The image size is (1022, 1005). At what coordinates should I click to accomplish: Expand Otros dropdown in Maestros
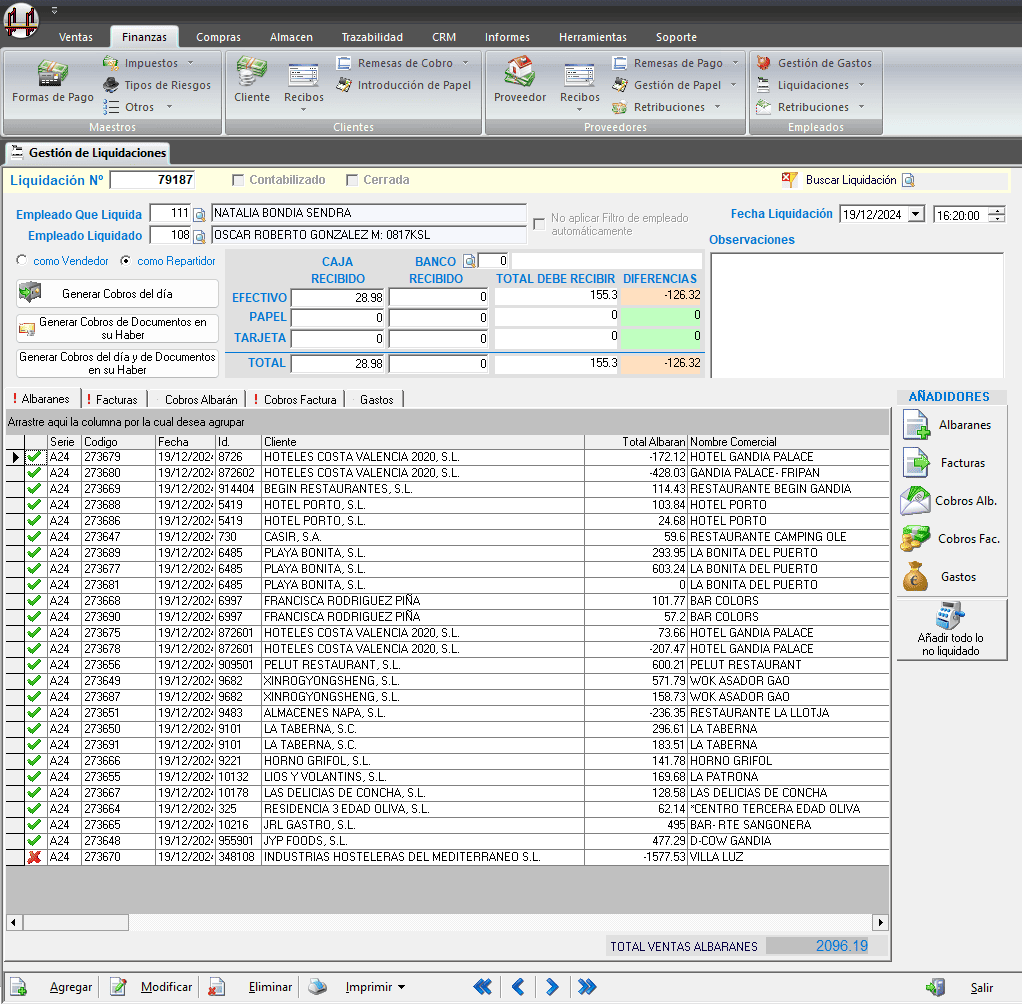[x=169, y=107]
